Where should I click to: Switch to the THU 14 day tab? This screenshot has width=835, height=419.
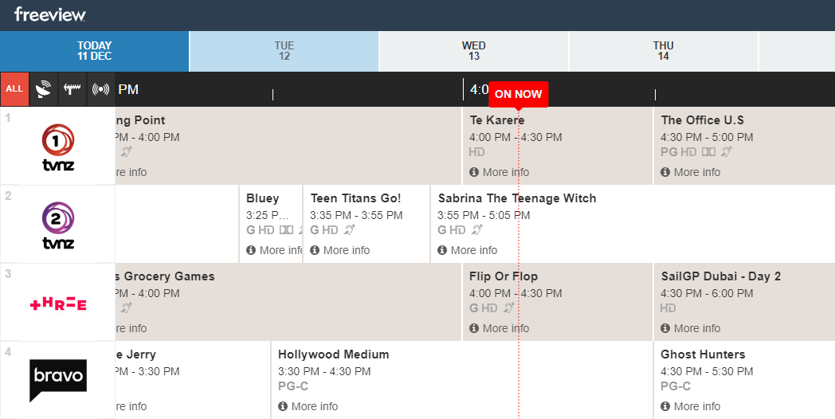tap(663, 51)
